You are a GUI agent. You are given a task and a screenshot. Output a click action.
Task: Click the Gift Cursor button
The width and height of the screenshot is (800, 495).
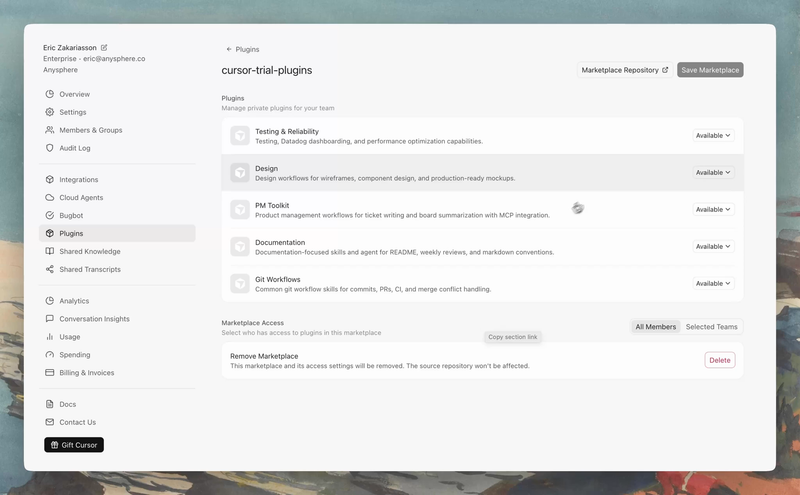point(74,445)
